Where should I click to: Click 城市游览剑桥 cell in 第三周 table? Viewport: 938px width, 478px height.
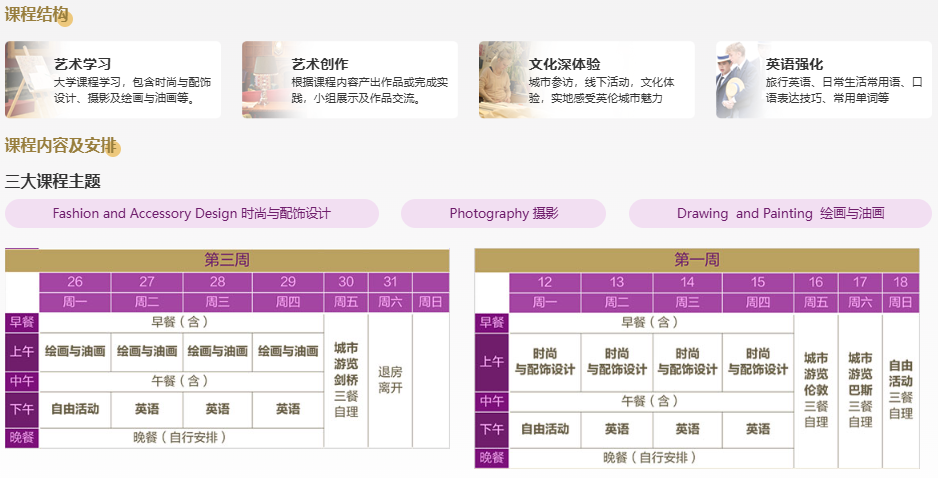pyautogui.click(x=346, y=380)
